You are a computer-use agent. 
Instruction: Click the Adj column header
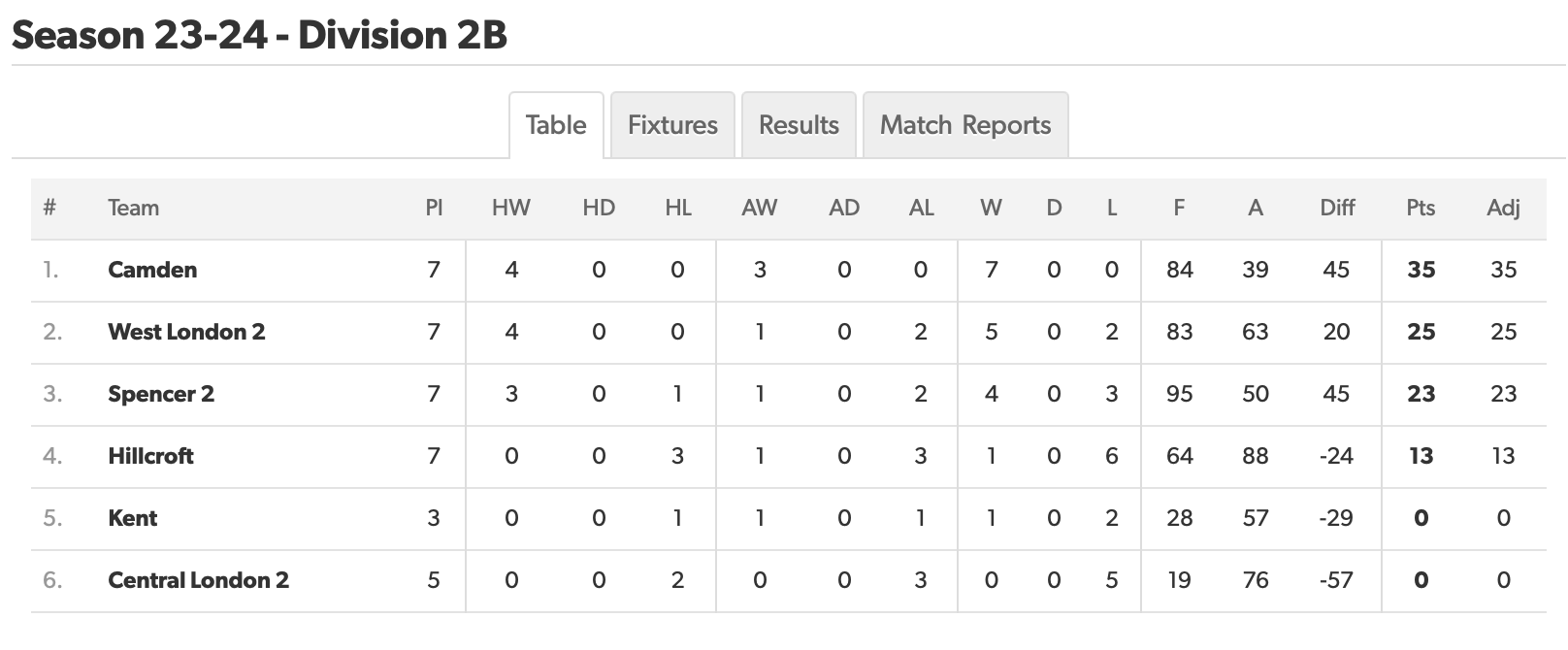[1503, 208]
